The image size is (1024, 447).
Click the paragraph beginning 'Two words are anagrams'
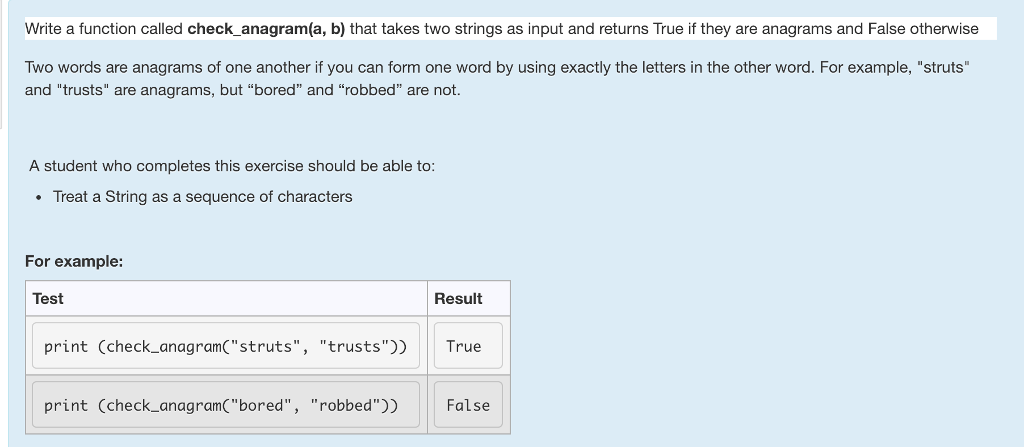(x=498, y=78)
